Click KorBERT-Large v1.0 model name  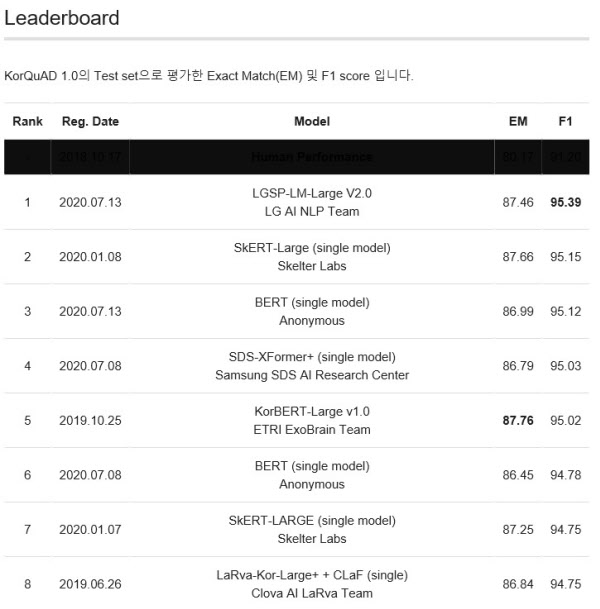pos(312,411)
